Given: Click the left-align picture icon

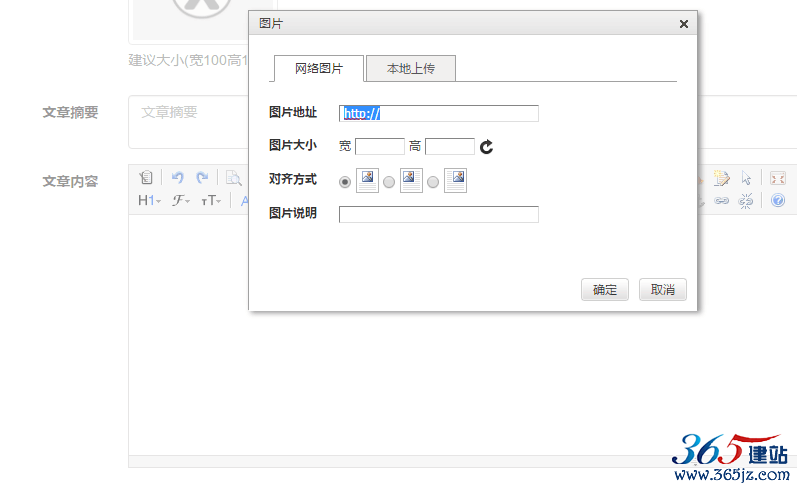Looking at the screenshot, I should coord(411,180).
